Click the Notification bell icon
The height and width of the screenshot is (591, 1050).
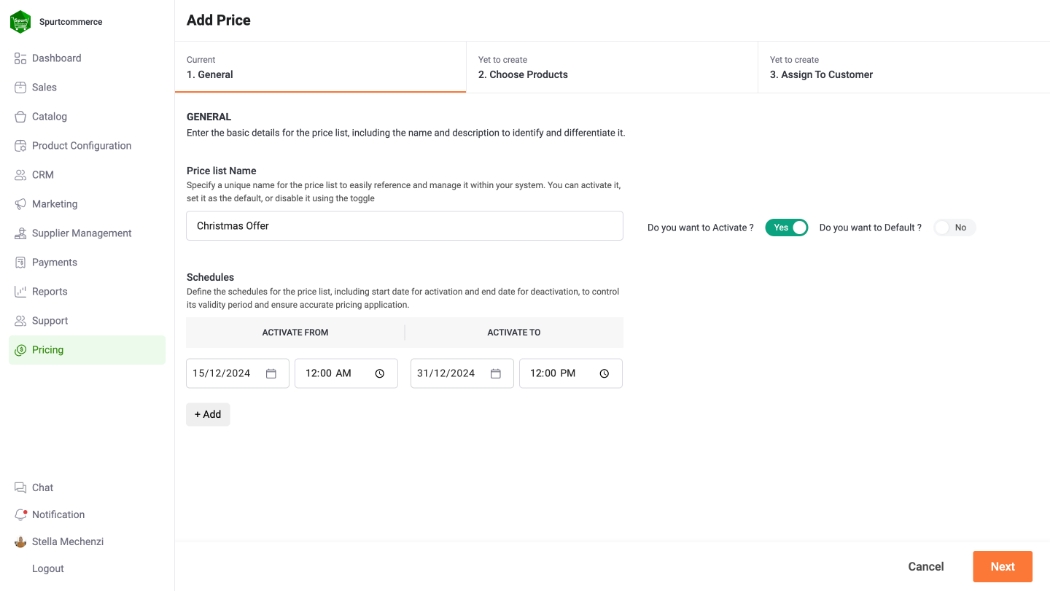[x=20, y=515]
